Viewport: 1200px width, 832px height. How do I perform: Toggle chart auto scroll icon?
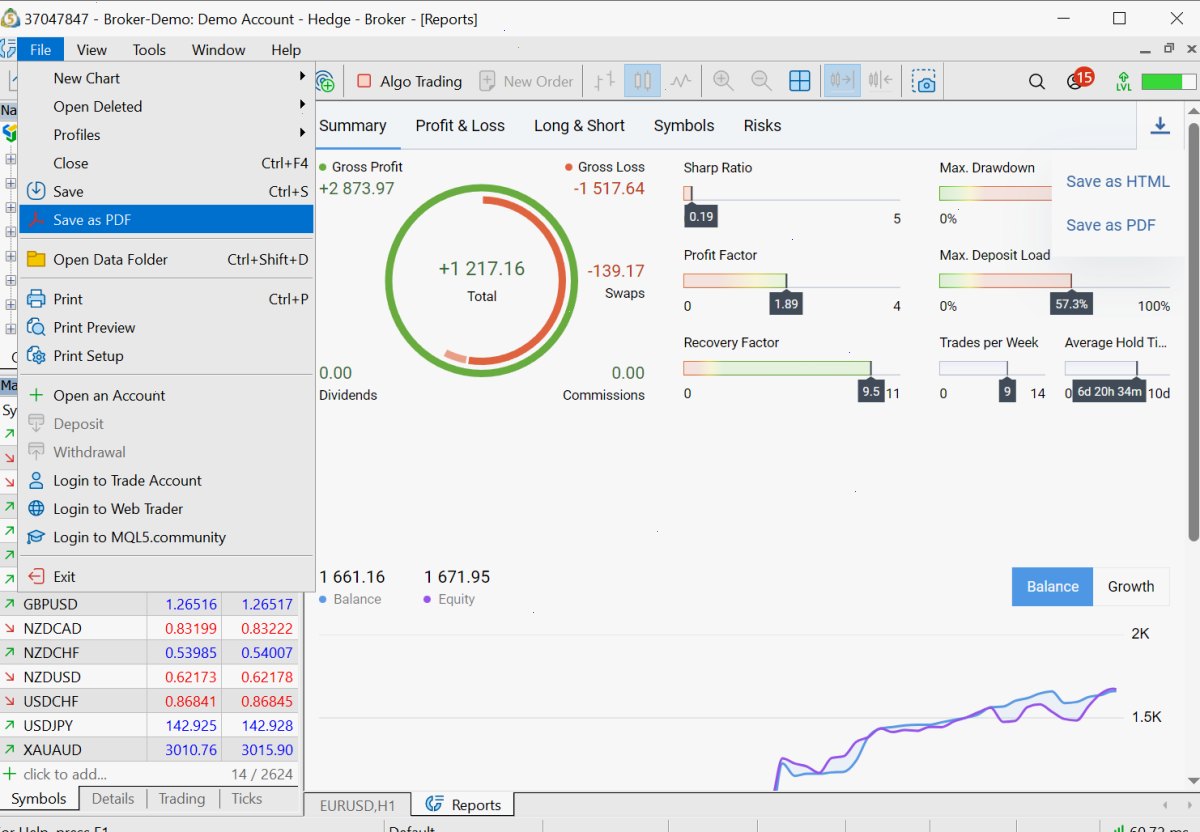tap(842, 81)
